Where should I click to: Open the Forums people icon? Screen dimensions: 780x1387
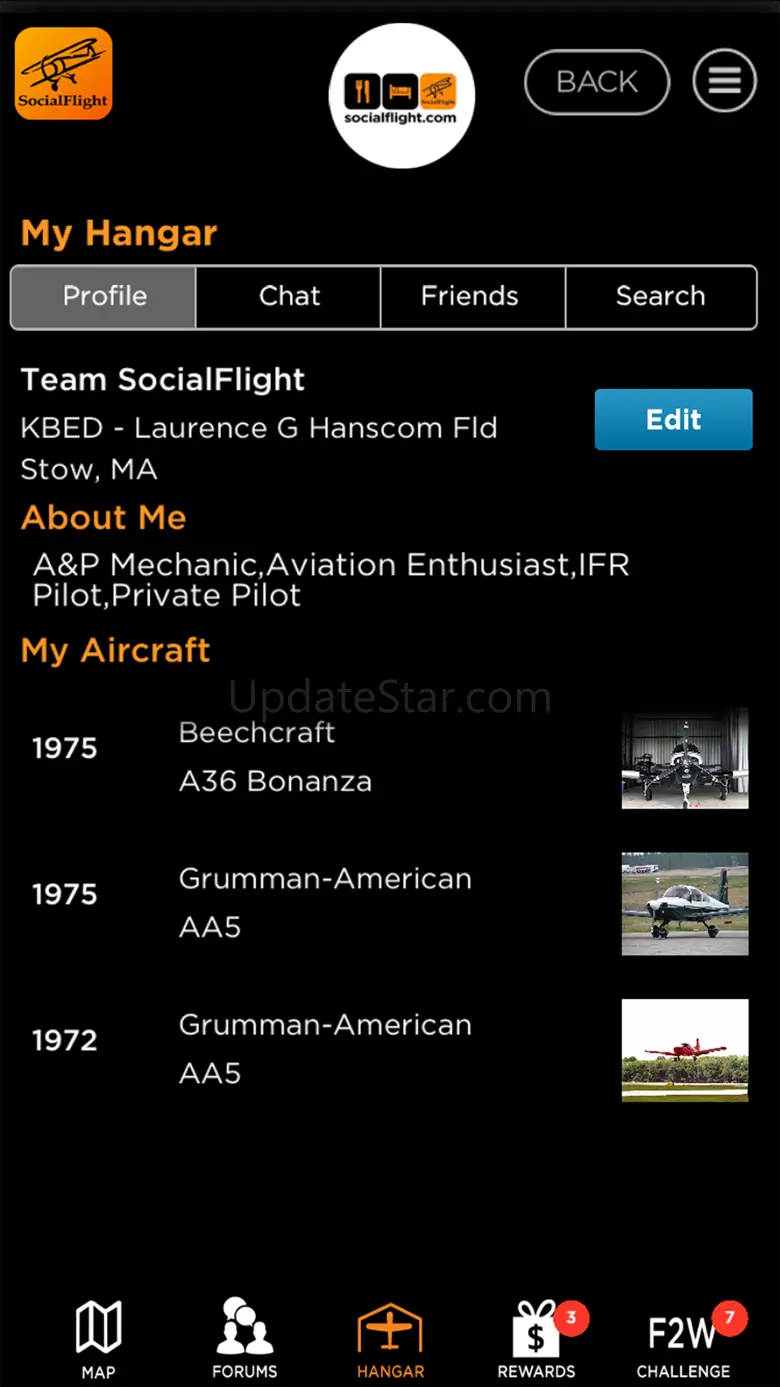[244, 1338]
